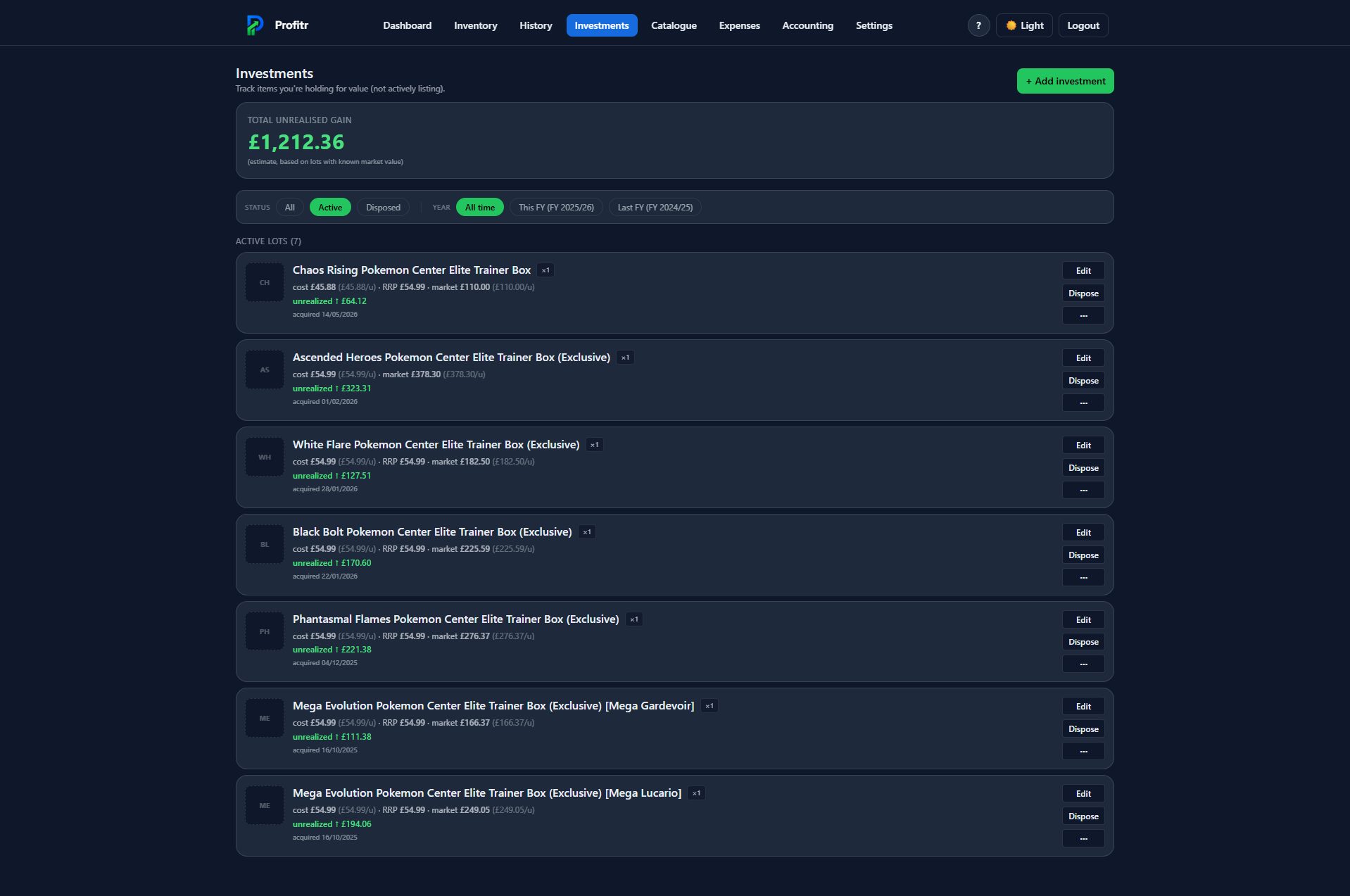Image resolution: width=1350 pixels, height=896 pixels.
Task: Open the Accounting page
Action: tap(808, 25)
